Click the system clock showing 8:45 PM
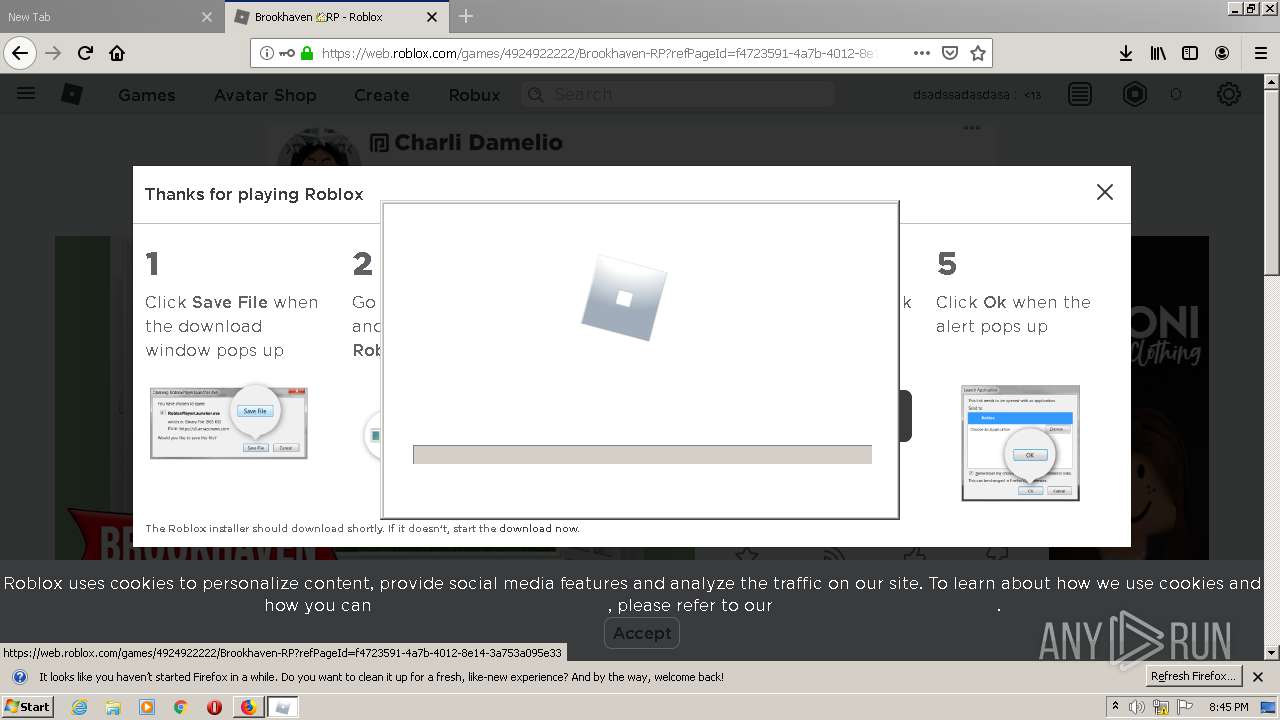Image resolution: width=1280 pixels, height=720 pixels. [1228, 707]
